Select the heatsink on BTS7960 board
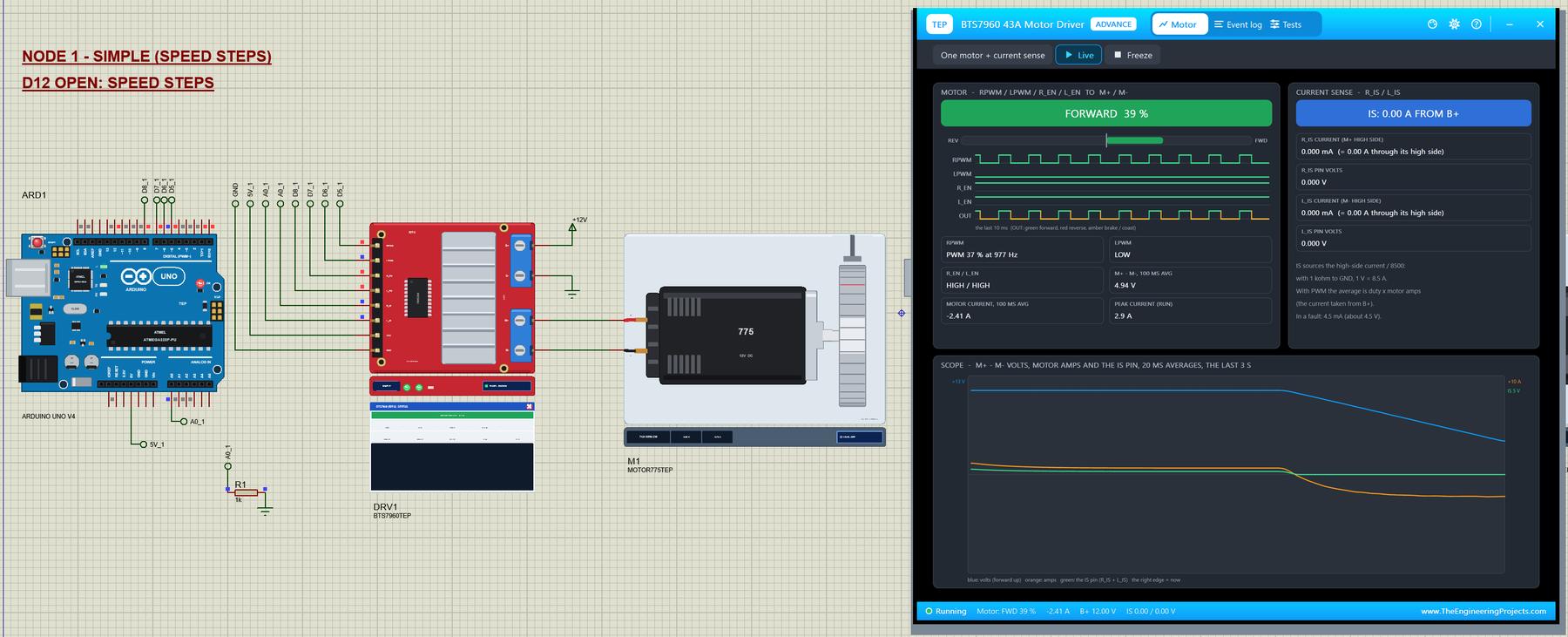1568x637 pixels. (x=469, y=298)
